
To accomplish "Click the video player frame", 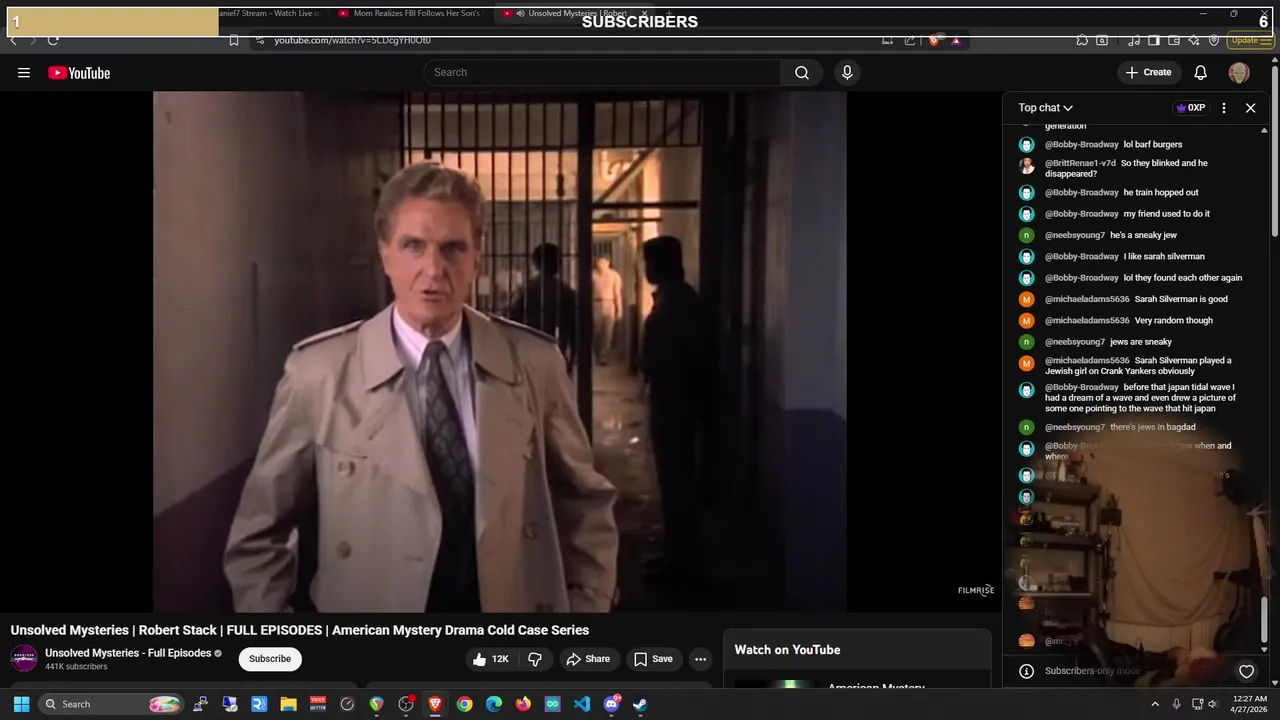I will 500,351.
